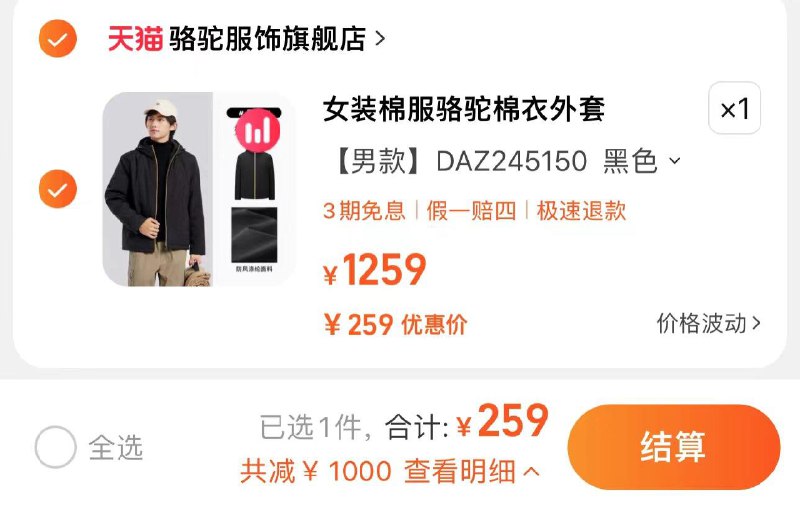
Task: Click the 假一赔四 guarantee tag
Action: coord(471,210)
